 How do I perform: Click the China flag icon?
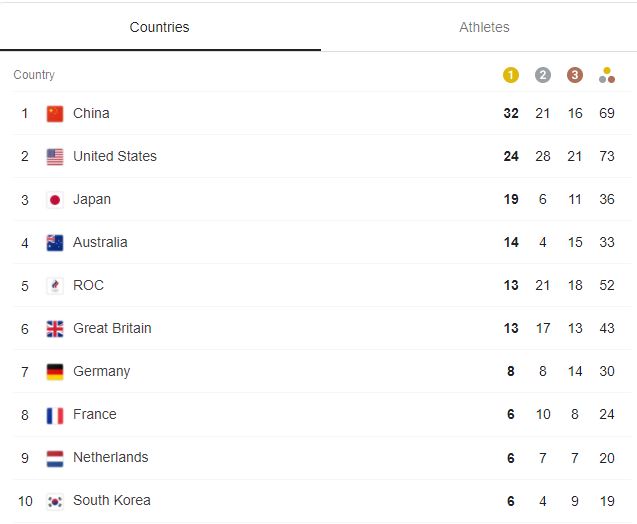click(55, 114)
